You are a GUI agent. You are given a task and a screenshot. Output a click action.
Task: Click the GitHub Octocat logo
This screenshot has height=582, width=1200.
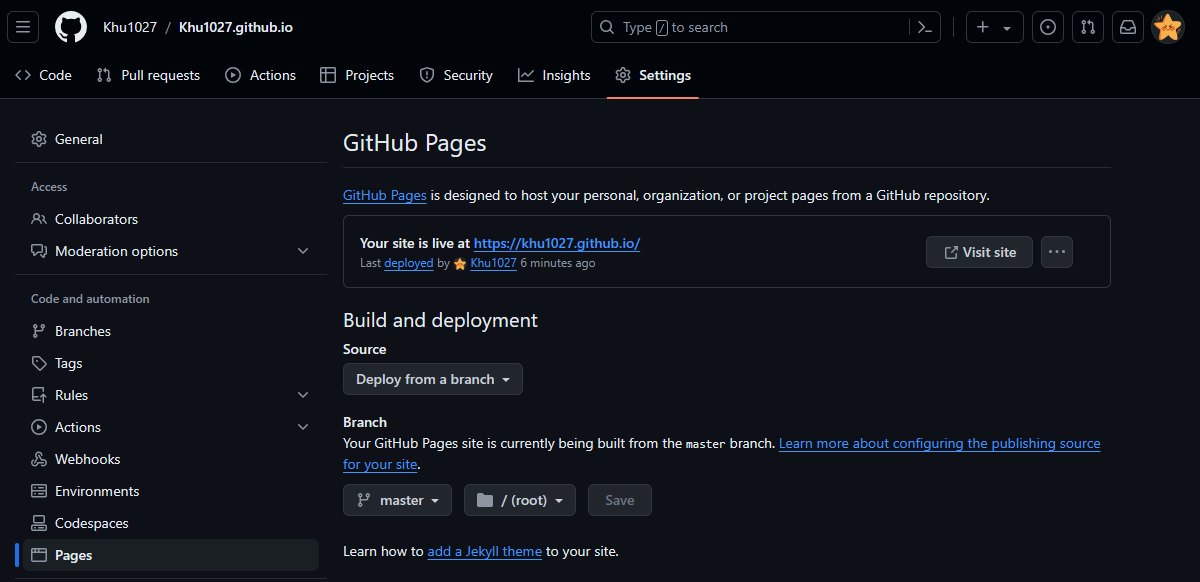coord(71,27)
